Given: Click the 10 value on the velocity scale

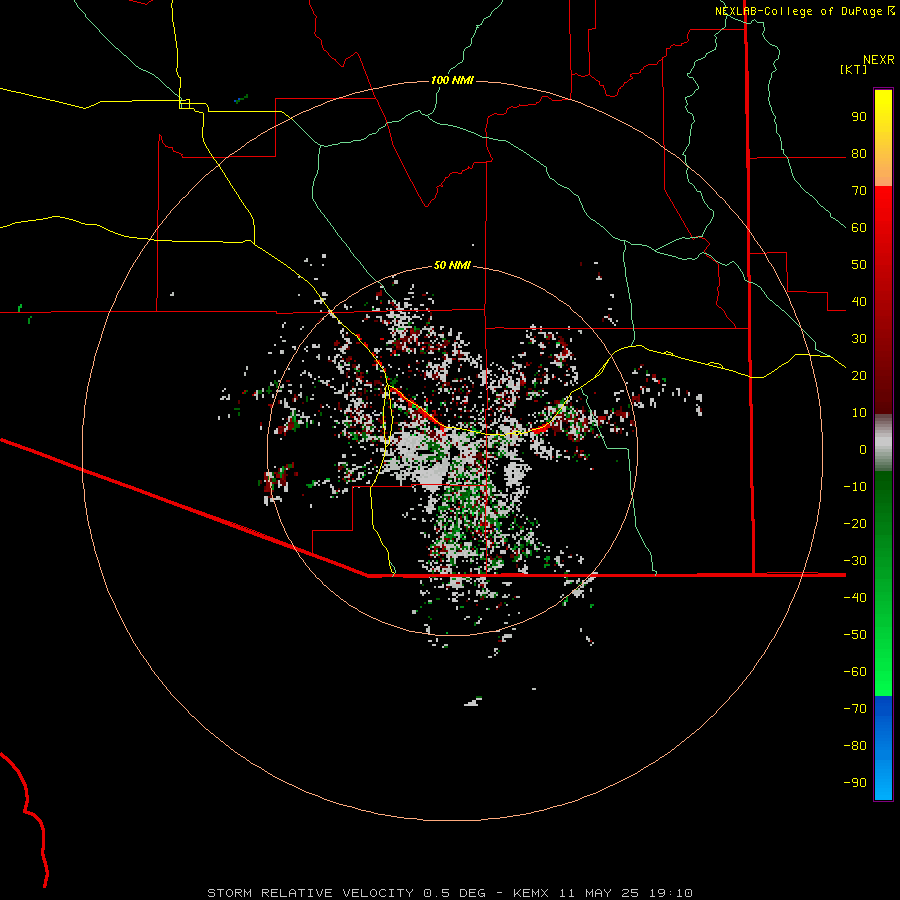Looking at the screenshot, I should click(859, 413).
